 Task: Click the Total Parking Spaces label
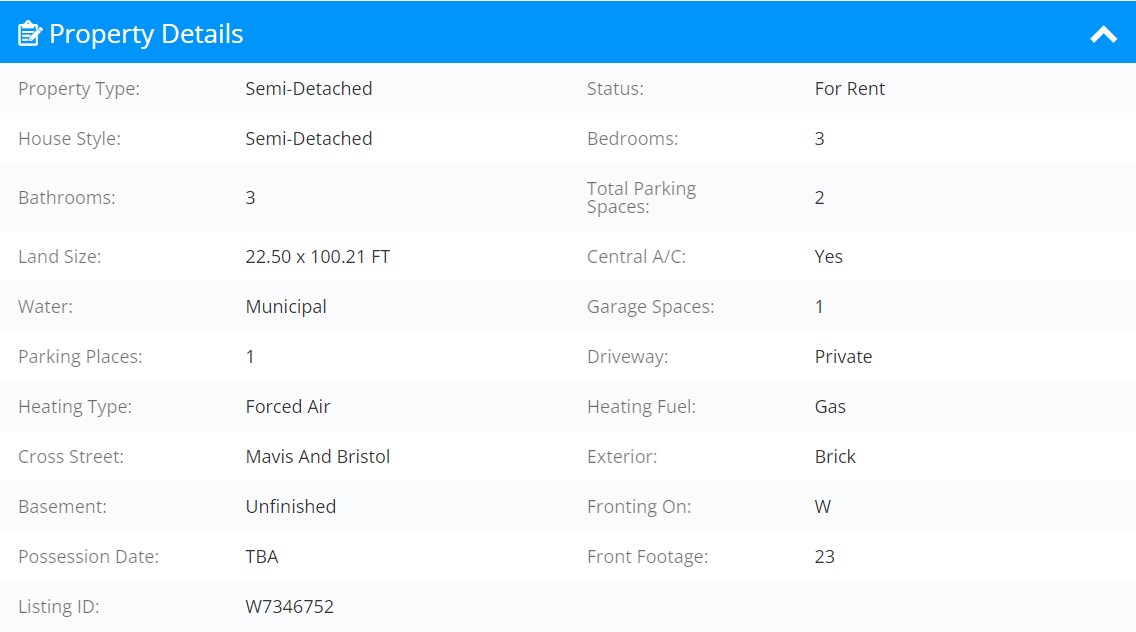pos(641,197)
